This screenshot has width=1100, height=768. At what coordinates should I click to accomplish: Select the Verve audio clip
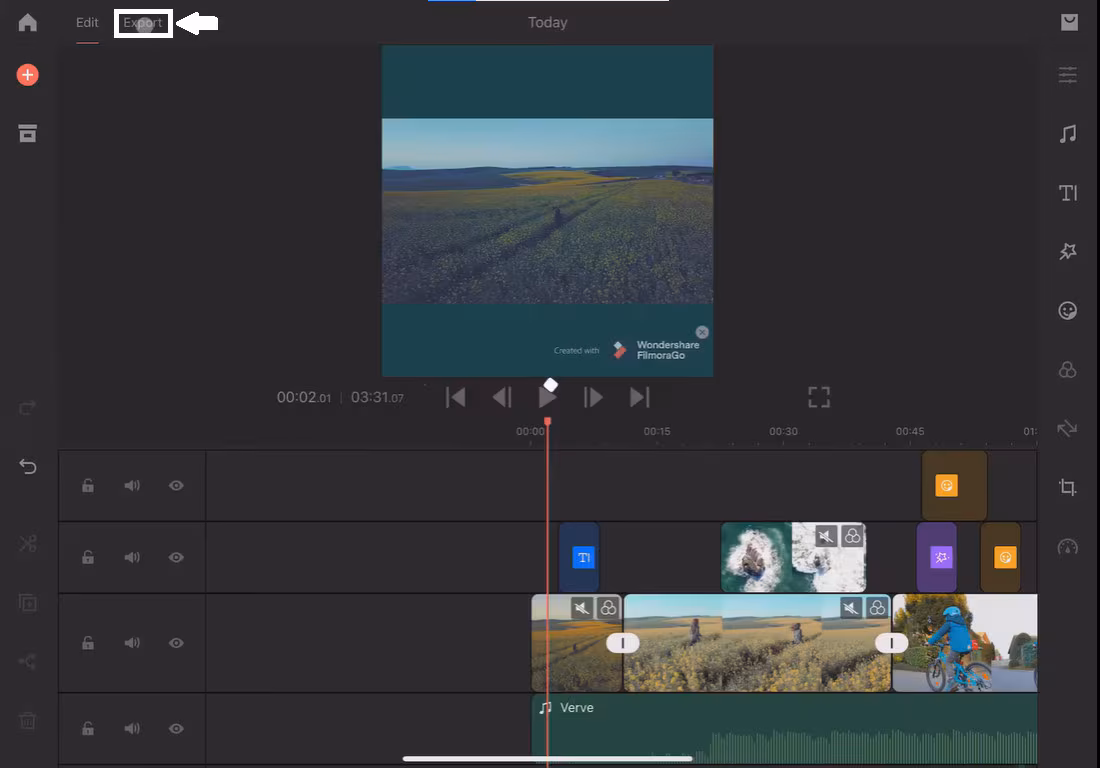point(784,729)
